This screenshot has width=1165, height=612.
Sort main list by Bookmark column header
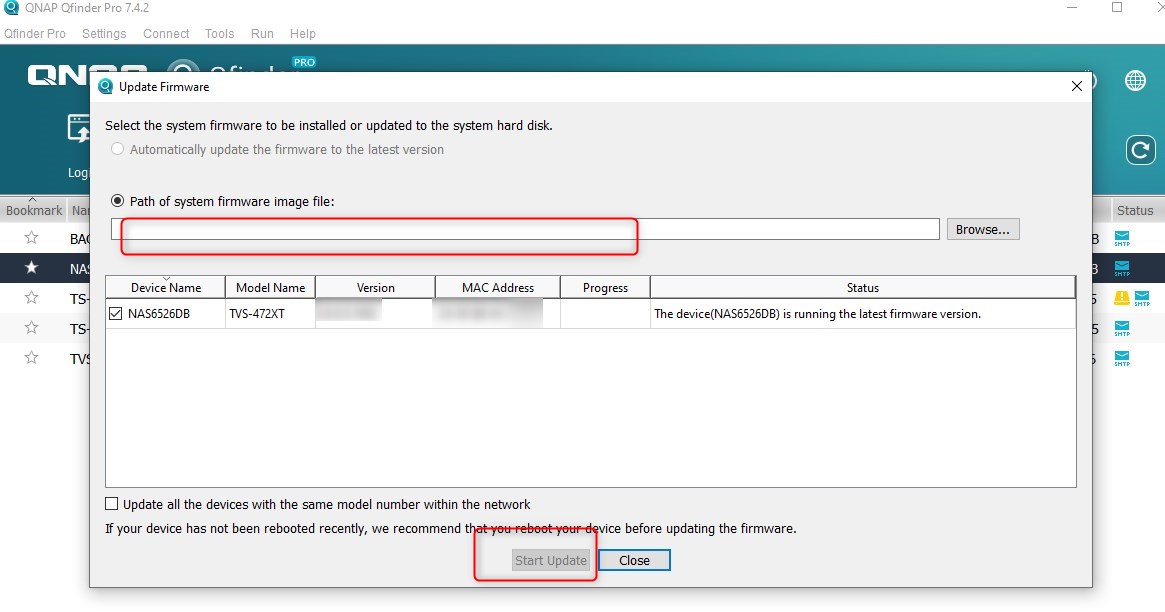pos(33,210)
